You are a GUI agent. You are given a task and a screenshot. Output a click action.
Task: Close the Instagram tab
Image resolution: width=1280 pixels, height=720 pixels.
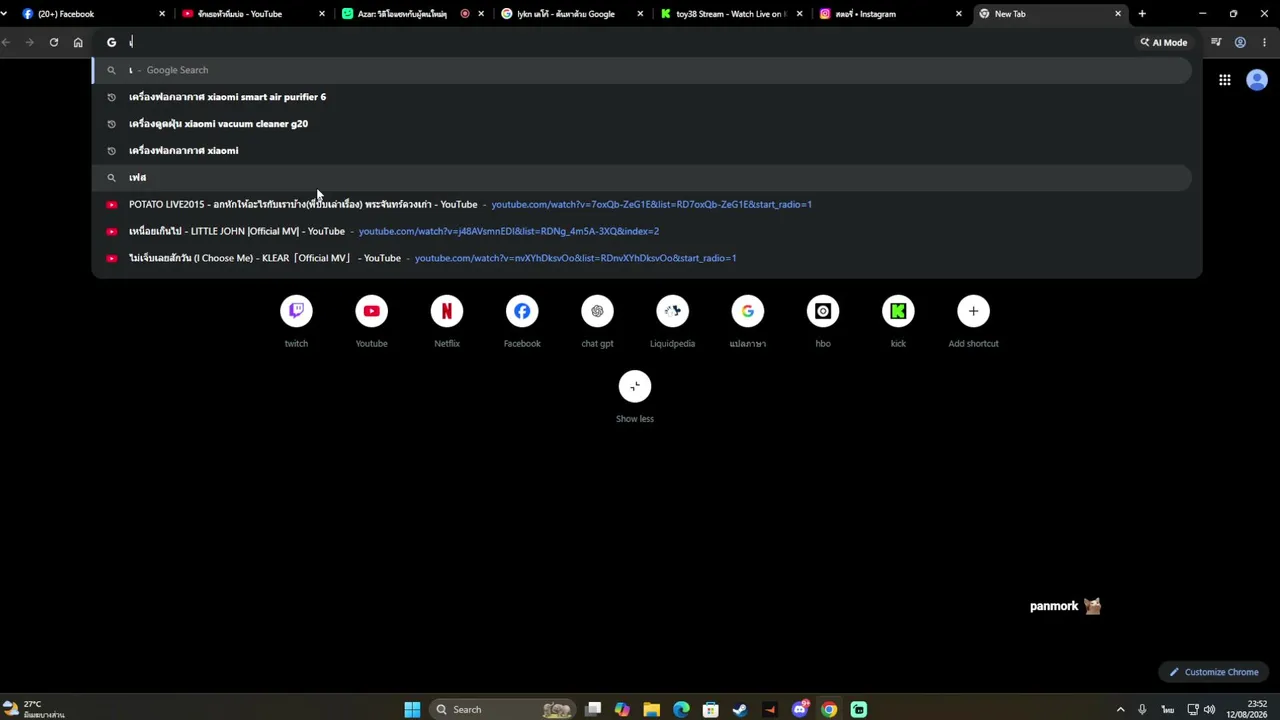pos(959,14)
